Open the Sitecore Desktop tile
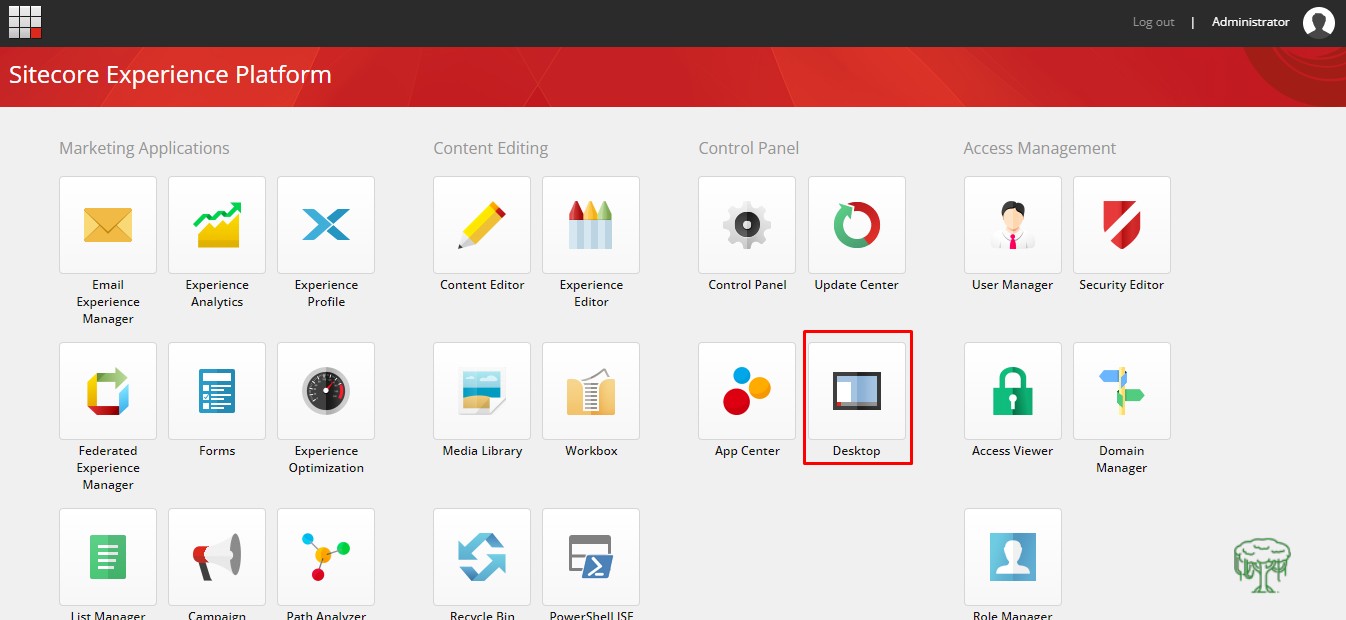 tap(857, 391)
